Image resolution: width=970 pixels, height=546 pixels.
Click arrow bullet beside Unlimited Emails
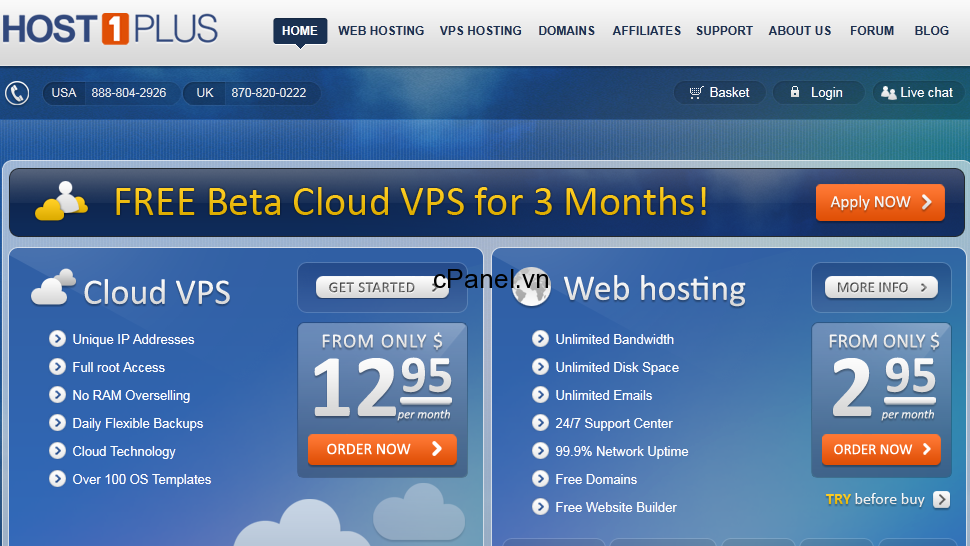click(x=541, y=395)
